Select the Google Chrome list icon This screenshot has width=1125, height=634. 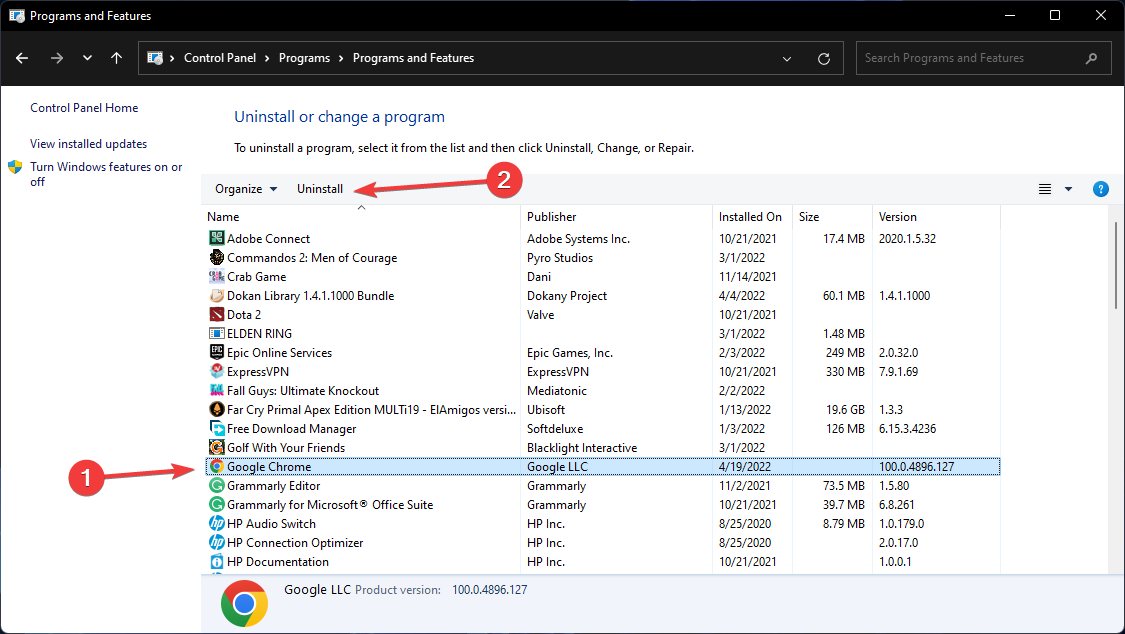pos(217,466)
